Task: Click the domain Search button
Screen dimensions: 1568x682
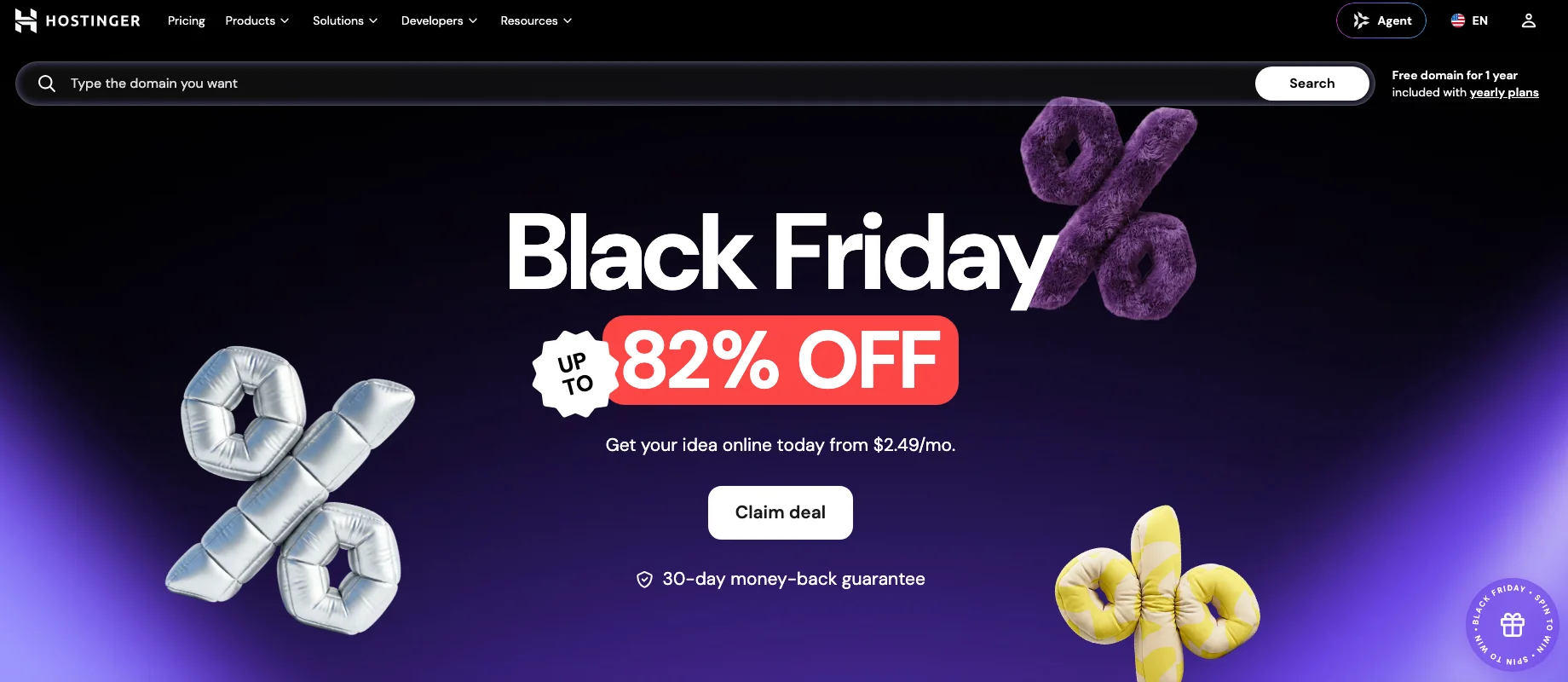Action: pos(1312,84)
